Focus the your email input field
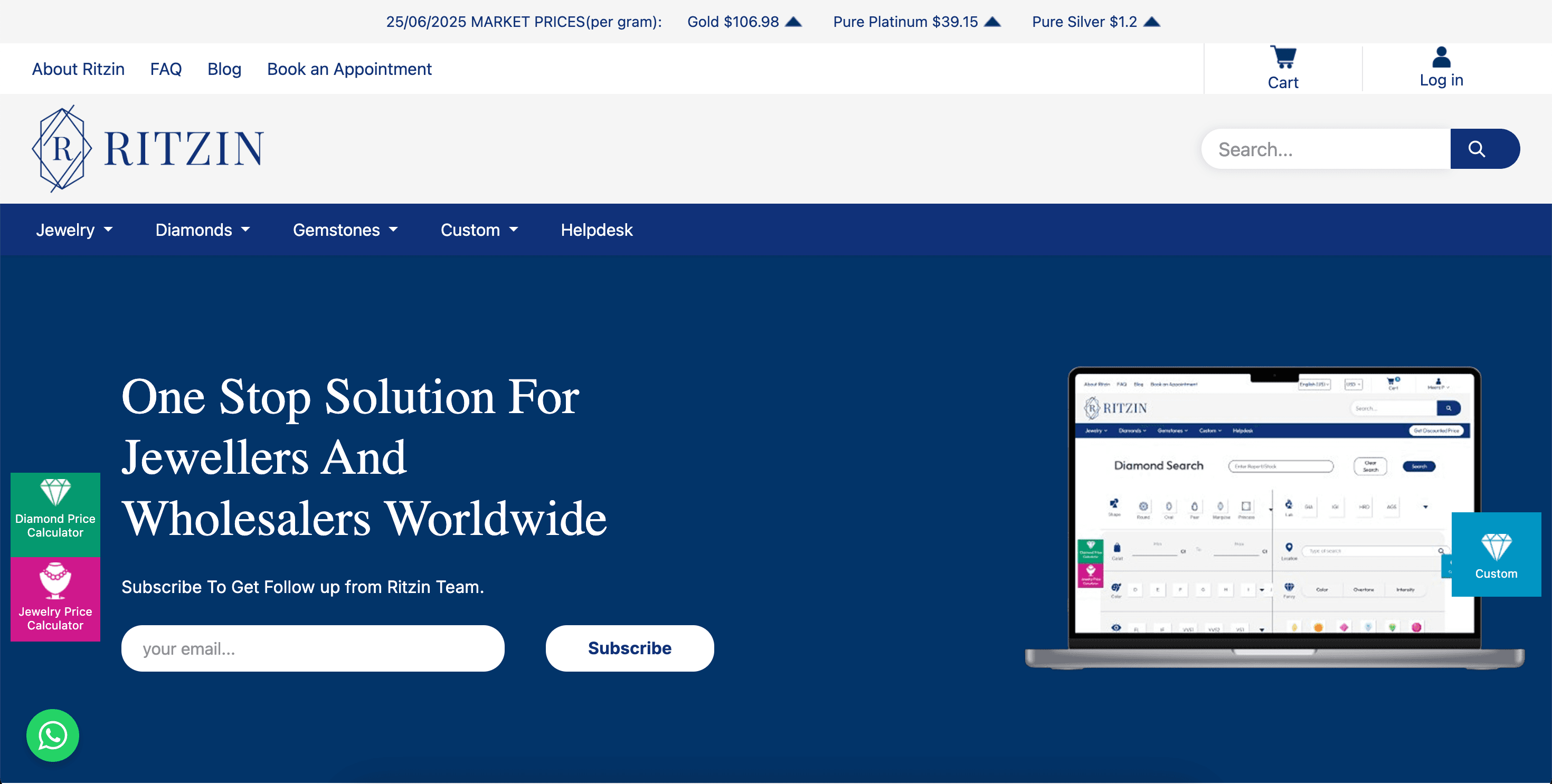The height and width of the screenshot is (784, 1552). [313, 648]
